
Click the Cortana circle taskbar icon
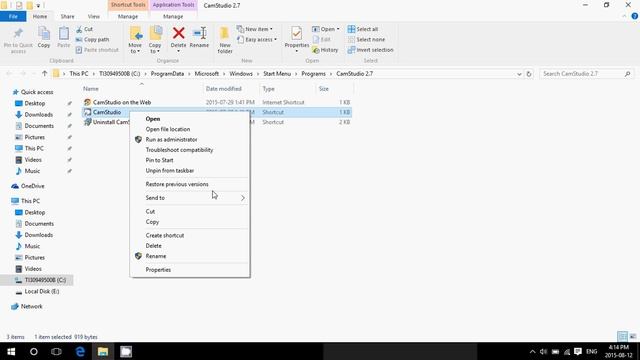tap(34, 351)
